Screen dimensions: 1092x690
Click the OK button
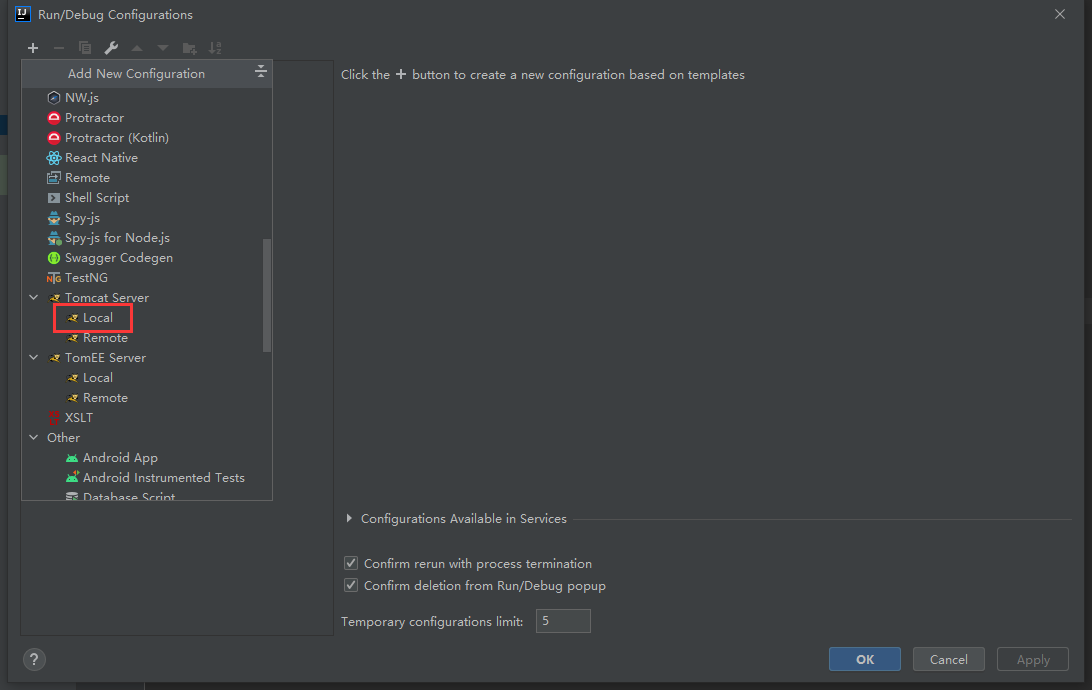click(x=864, y=659)
